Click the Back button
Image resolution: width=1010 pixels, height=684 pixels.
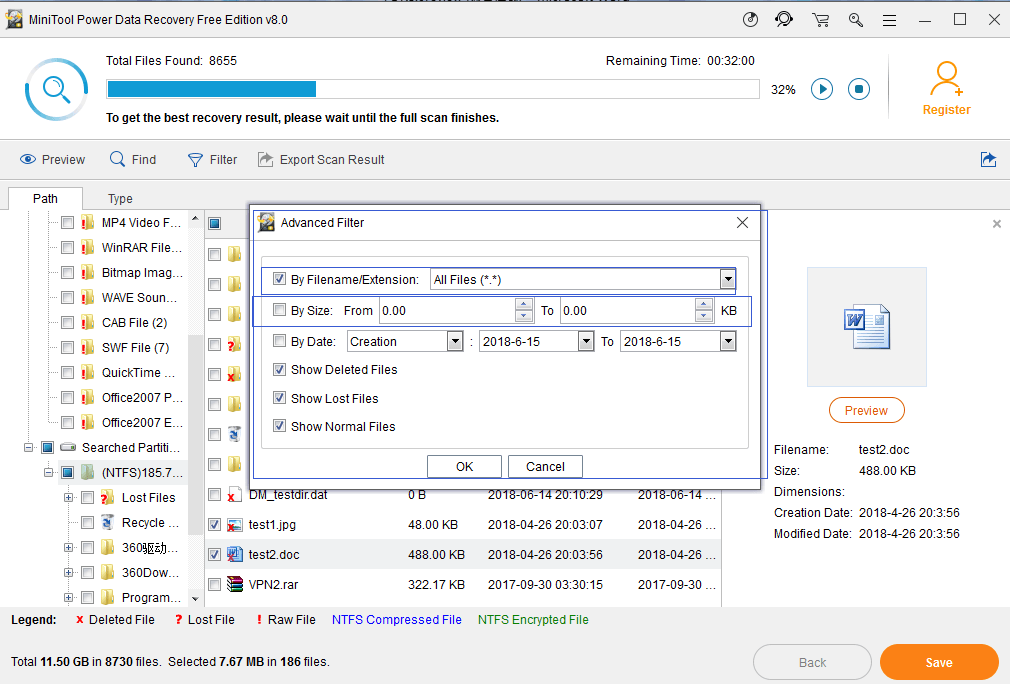812,662
